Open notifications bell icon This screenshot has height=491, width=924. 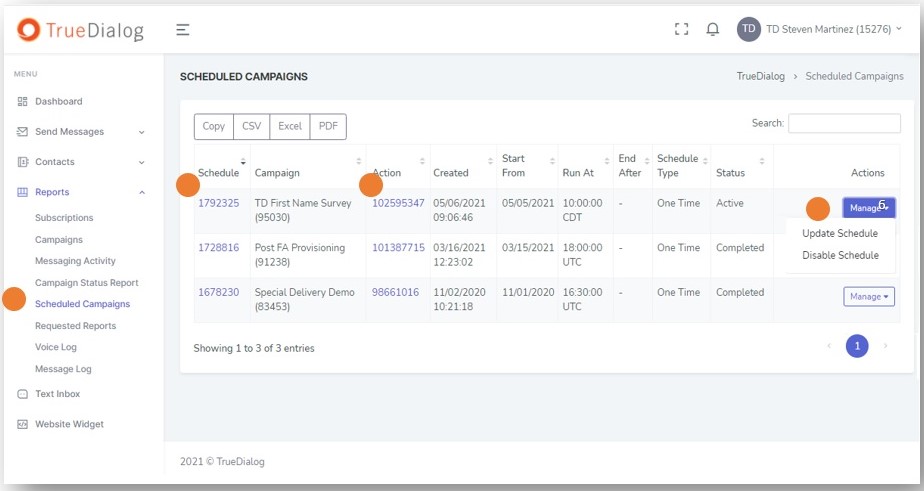712,29
